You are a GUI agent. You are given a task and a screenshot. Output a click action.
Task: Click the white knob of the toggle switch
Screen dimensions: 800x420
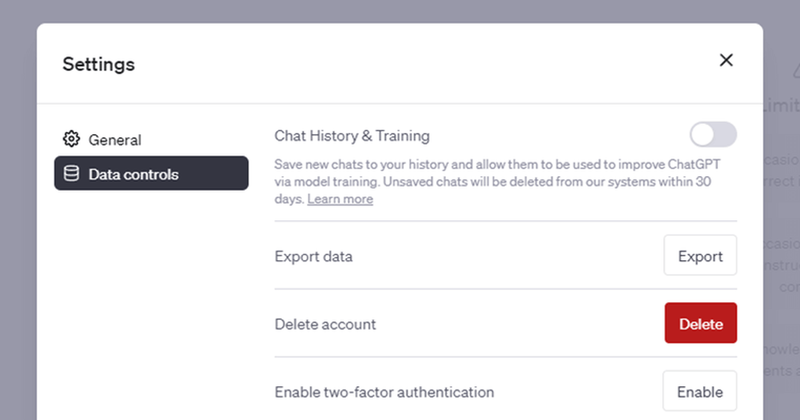(x=703, y=135)
